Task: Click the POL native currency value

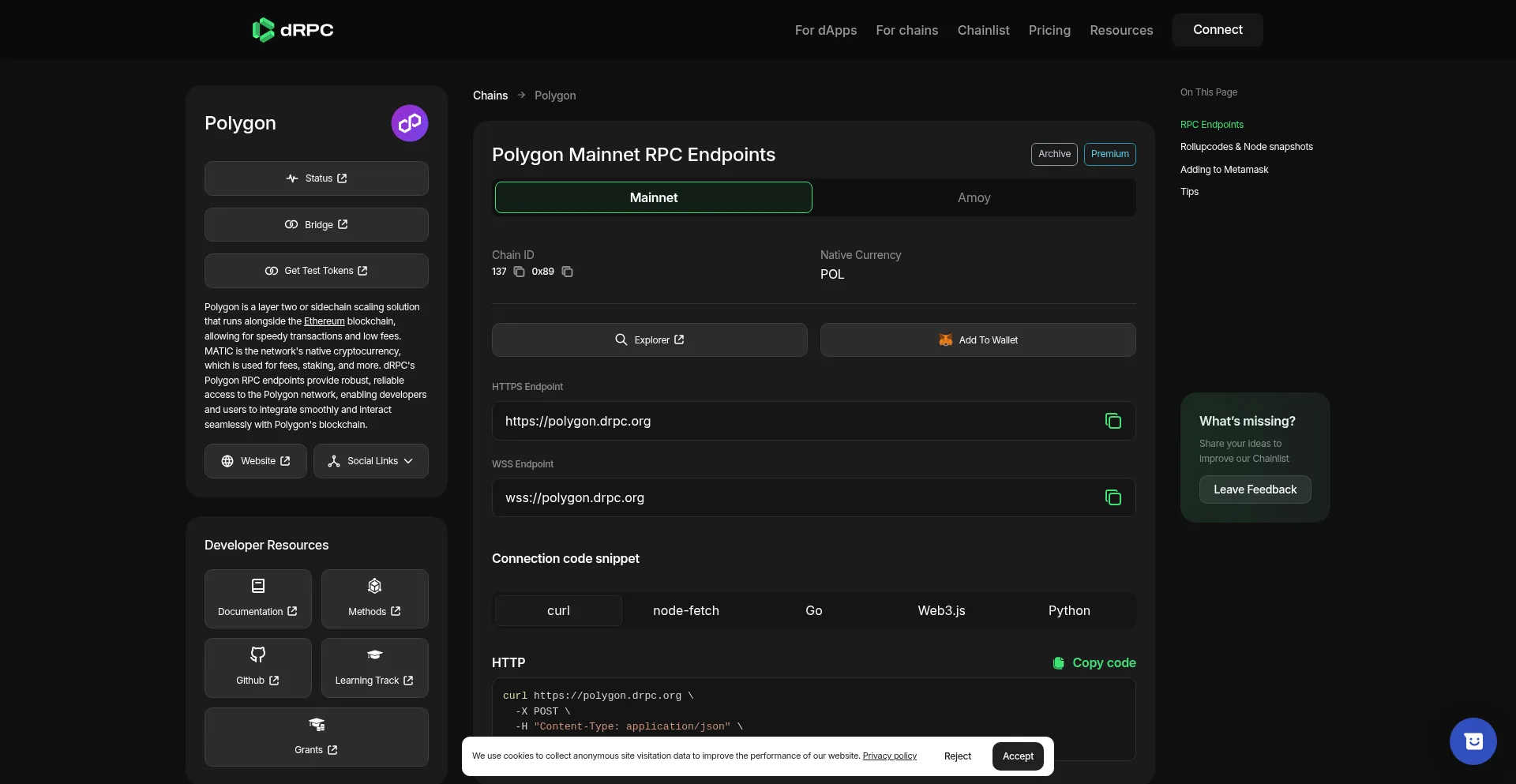Action: [x=832, y=274]
